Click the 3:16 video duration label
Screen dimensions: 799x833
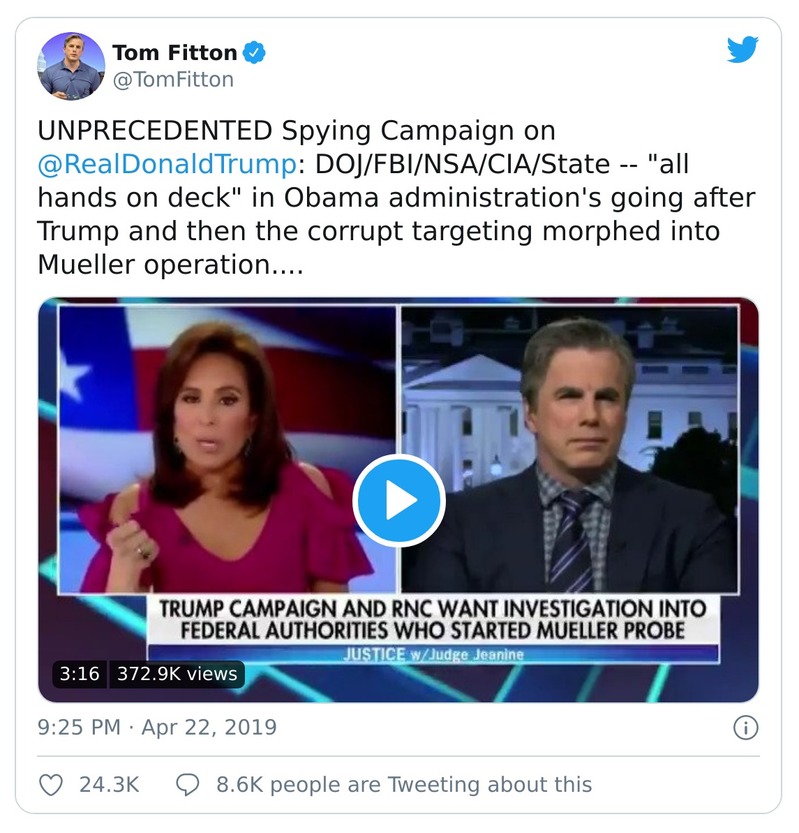(x=80, y=674)
